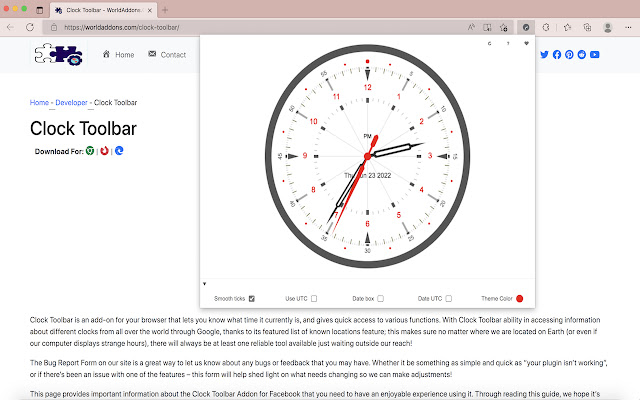This screenshot has width=640, height=400.
Task: Open the user profile avatar
Action: pos(608,27)
